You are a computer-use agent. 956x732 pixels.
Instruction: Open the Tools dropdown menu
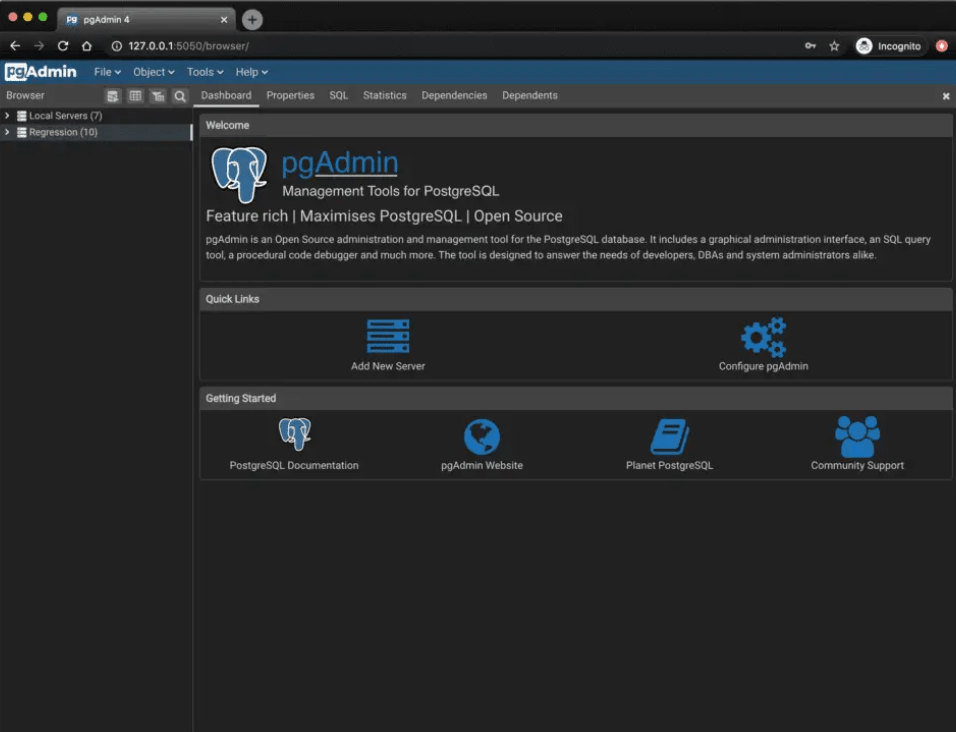205,72
